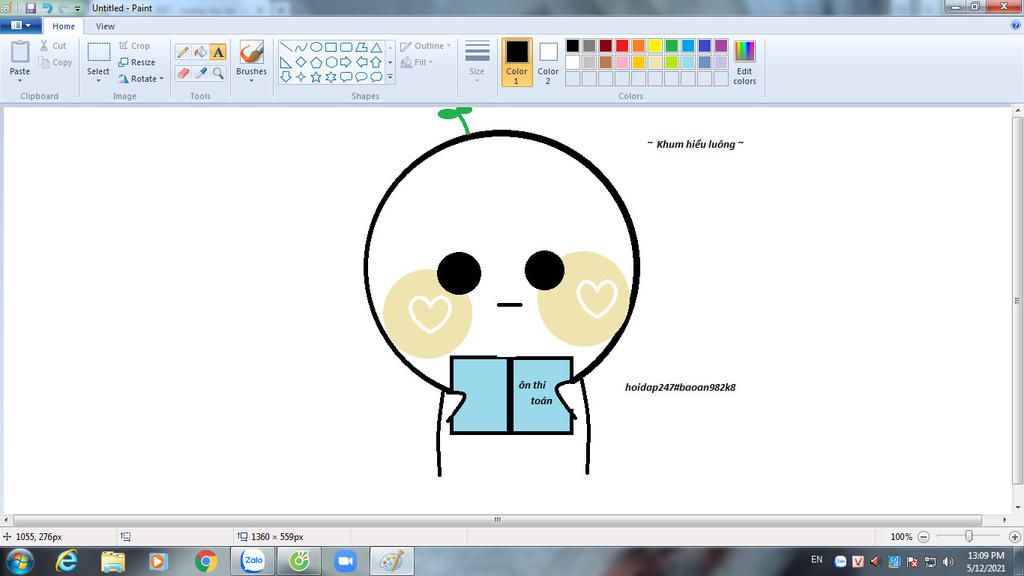Open the Zoom app from the taskbar
The image size is (1024, 576).
[345, 561]
